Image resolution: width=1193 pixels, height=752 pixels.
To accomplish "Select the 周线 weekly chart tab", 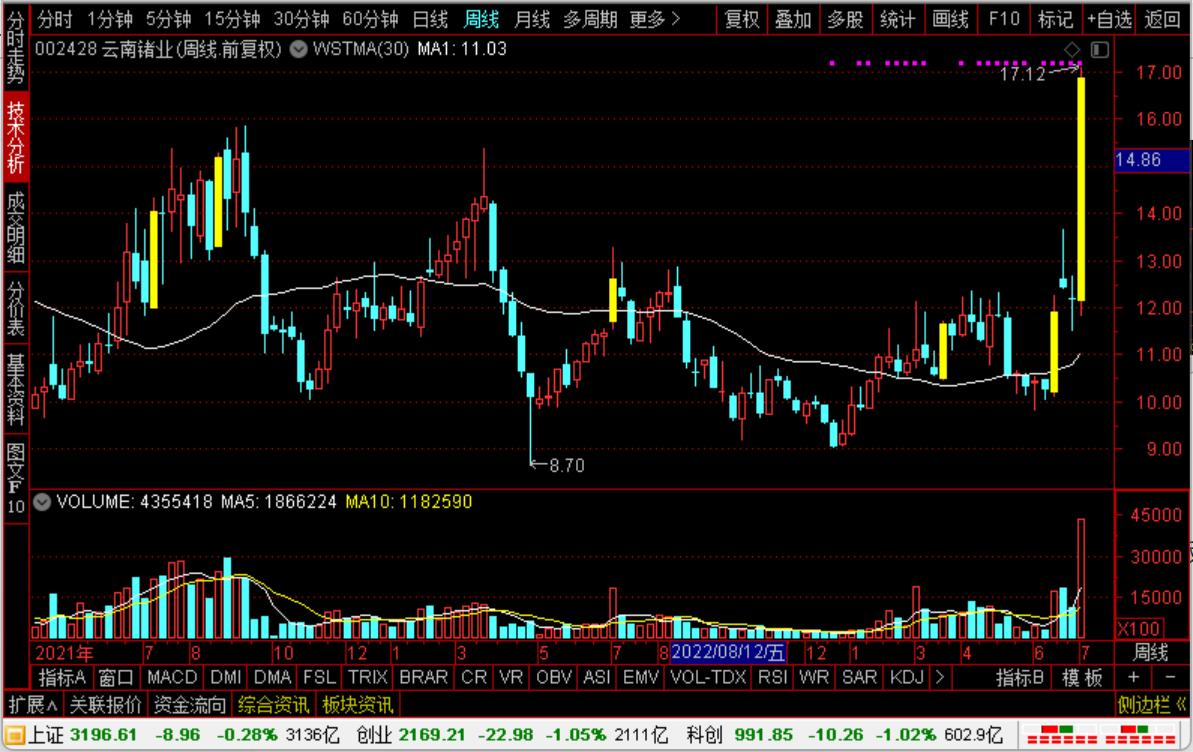I will tap(482, 19).
